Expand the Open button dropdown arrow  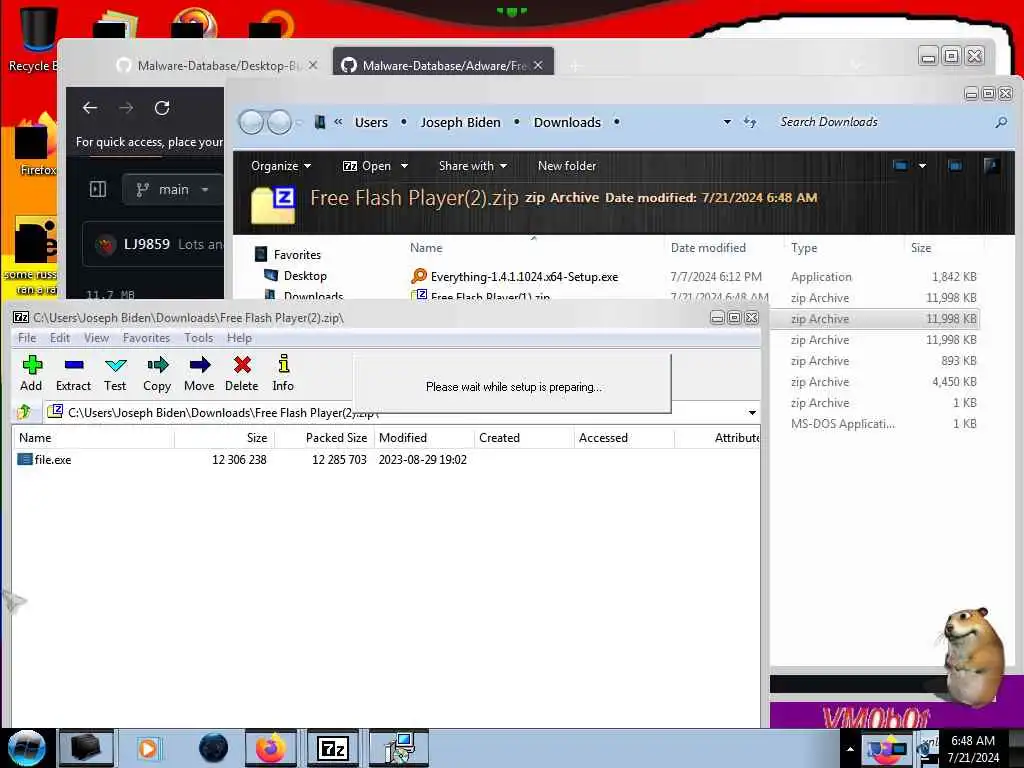click(x=404, y=166)
